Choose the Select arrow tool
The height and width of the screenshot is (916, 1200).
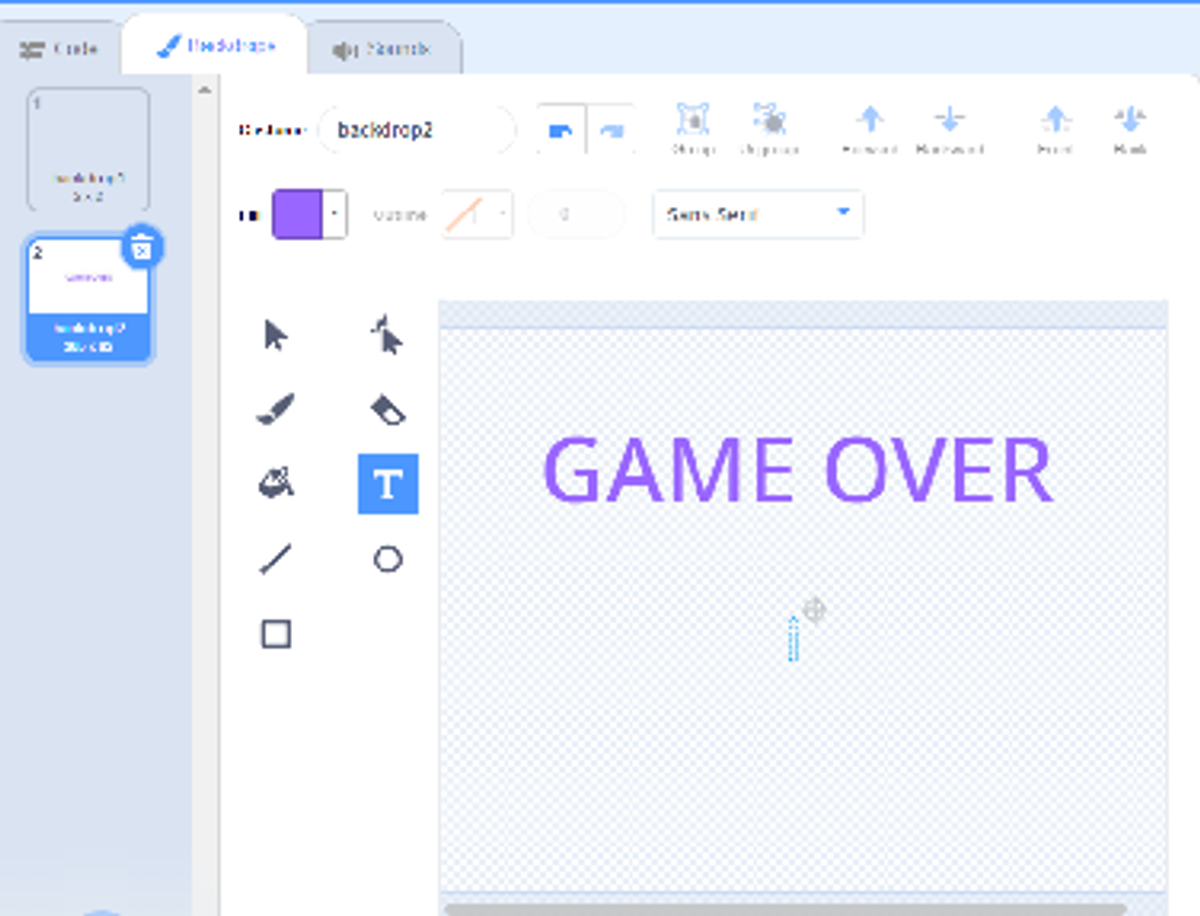coord(276,335)
